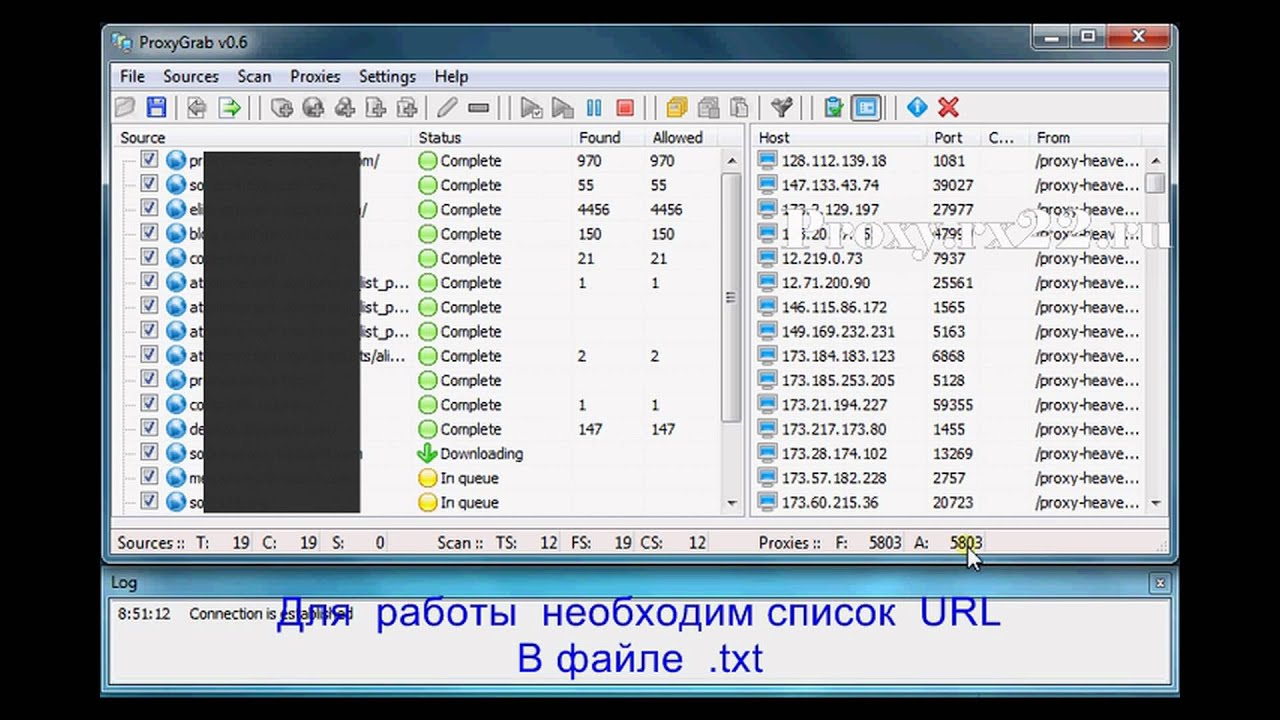Click port value 13269
The image size is (1280, 720).
[953, 453]
